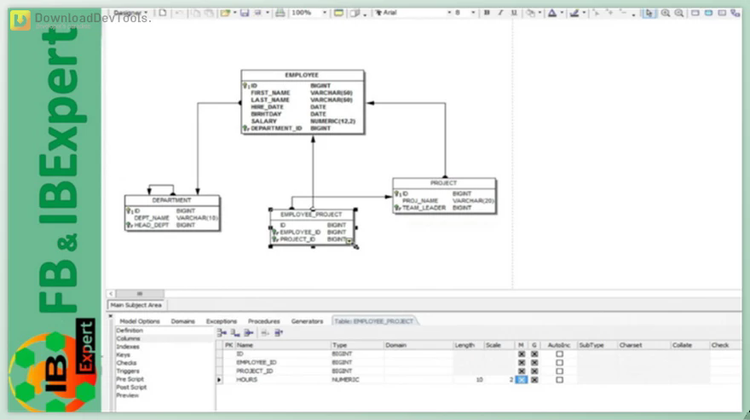Open the Triggers section
Viewport: 750px width, 420px height.
point(128,371)
